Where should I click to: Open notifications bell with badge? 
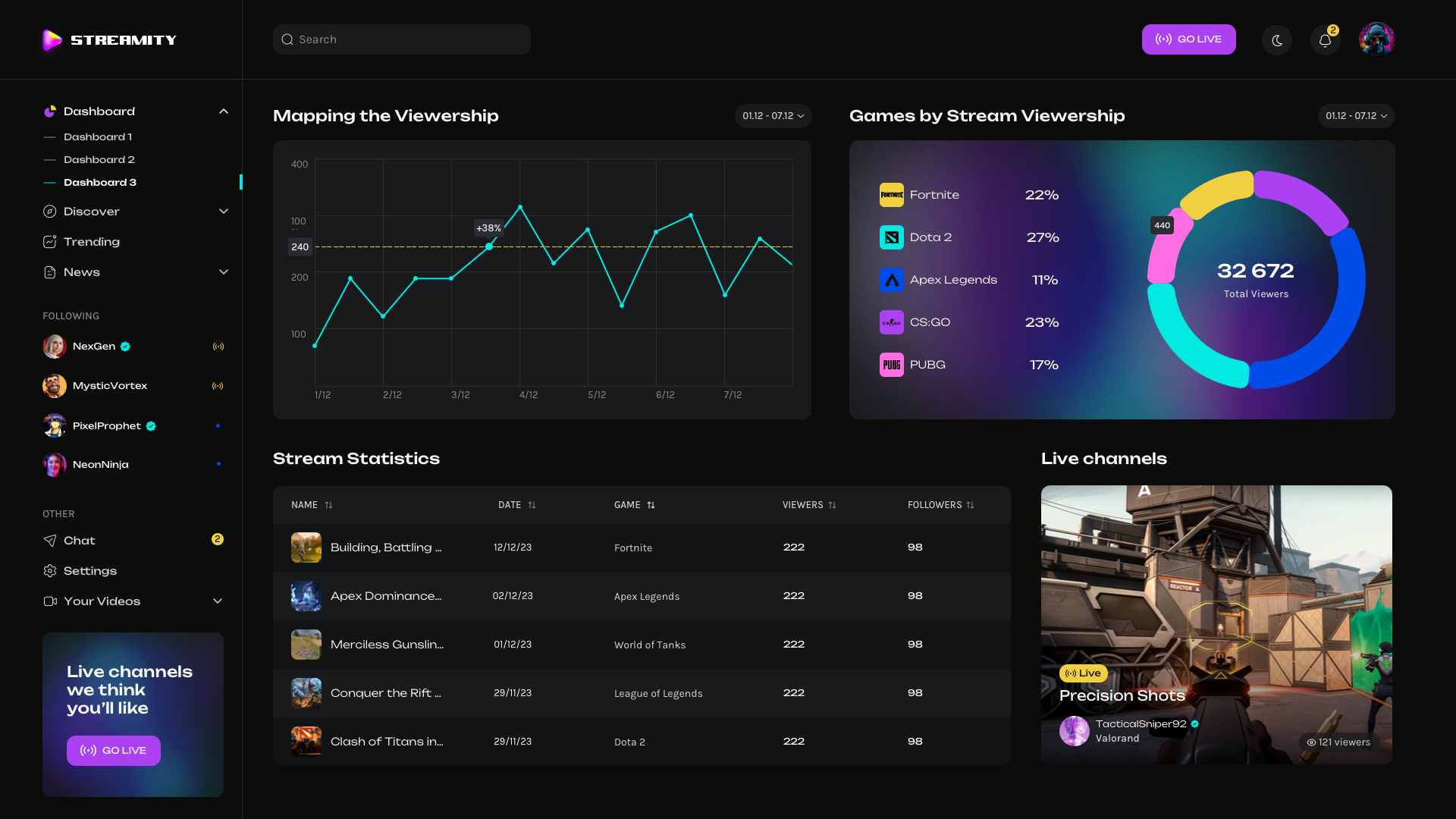click(1325, 39)
